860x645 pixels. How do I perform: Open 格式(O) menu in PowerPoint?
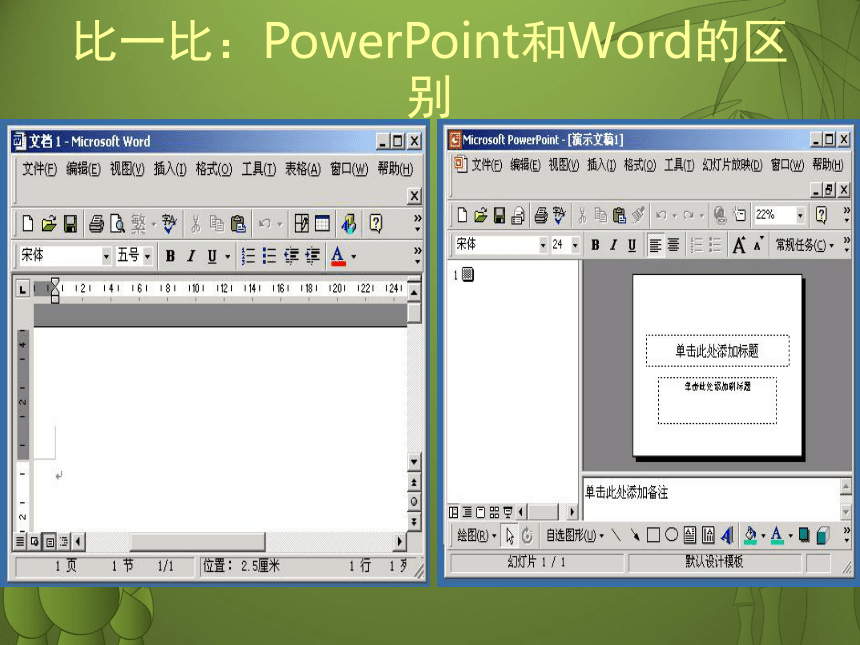click(x=640, y=165)
